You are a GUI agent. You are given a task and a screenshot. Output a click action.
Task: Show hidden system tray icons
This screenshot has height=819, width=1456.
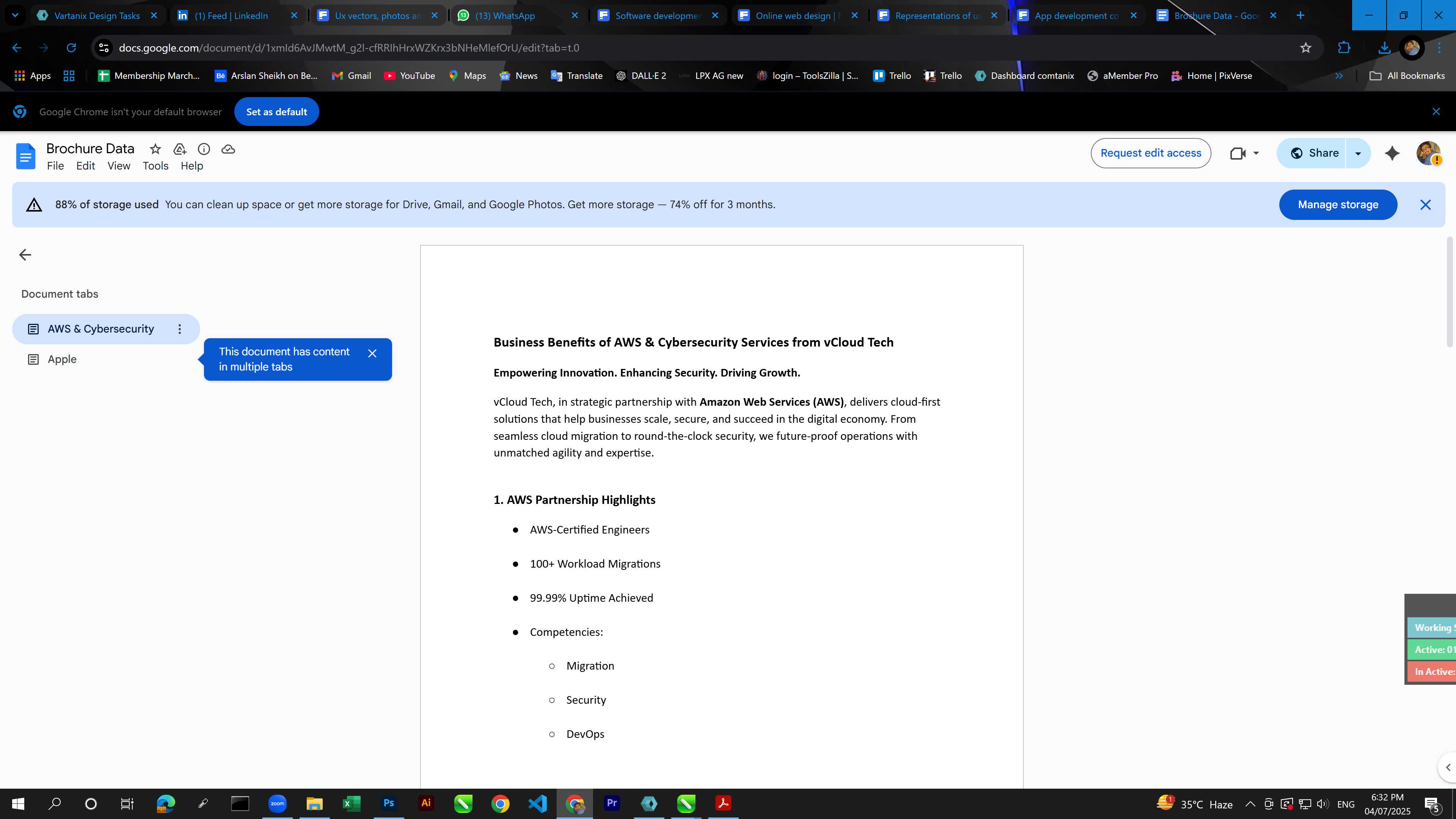click(x=1250, y=804)
